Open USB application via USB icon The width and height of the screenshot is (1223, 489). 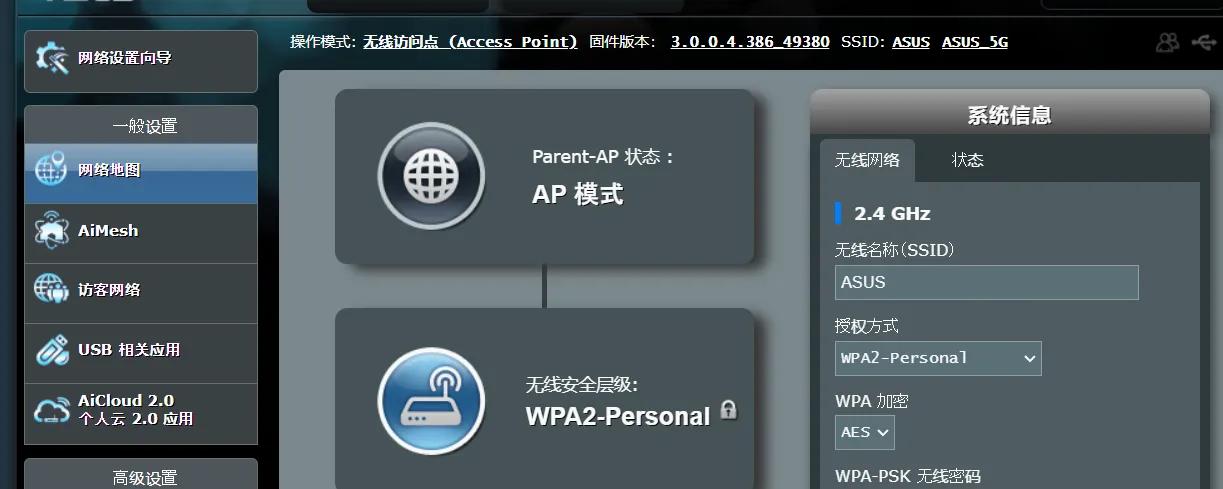pyautogui.click(x=51, y=350)
